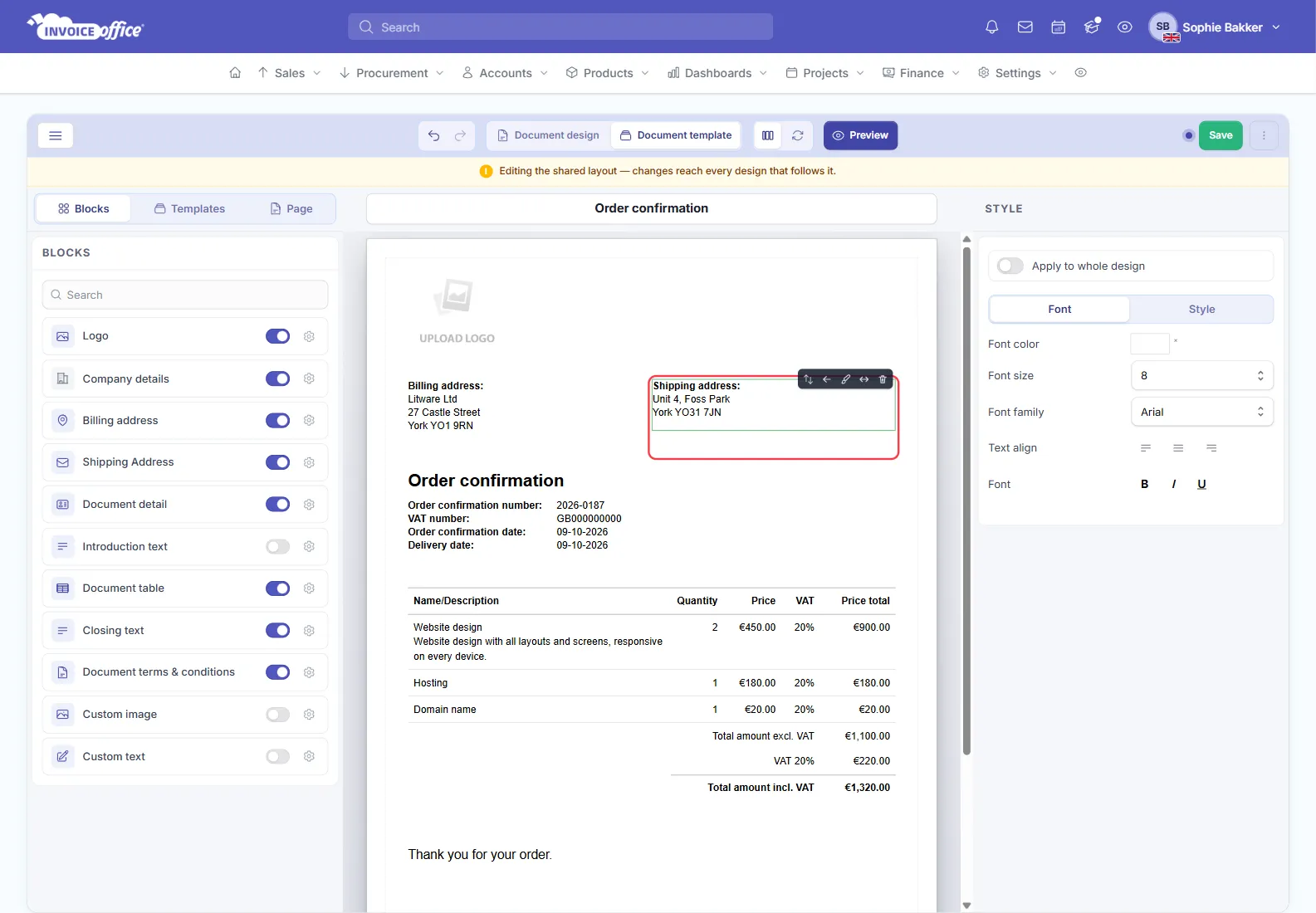Open the Style tab in the style panel
The height and width of the screenshot is (913, 1316).
(1201, 309)
